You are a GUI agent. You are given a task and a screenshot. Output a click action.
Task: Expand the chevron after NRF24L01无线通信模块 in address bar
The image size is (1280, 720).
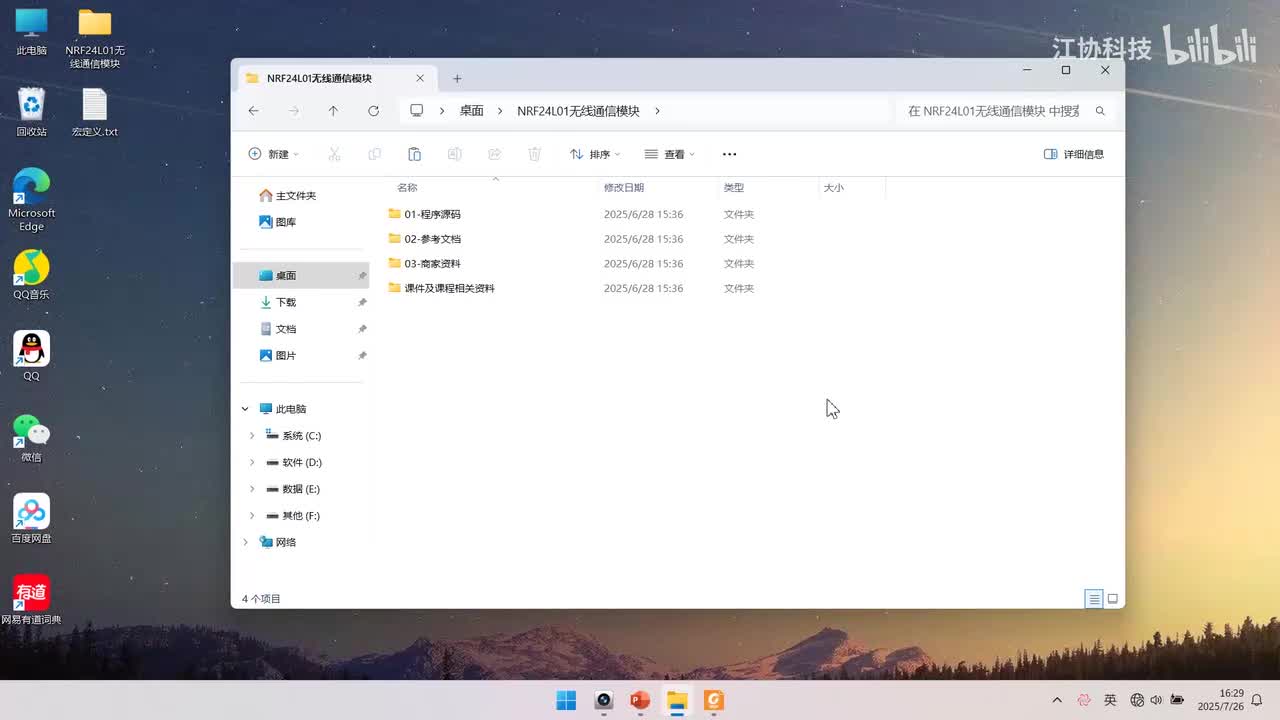(657, 111)
